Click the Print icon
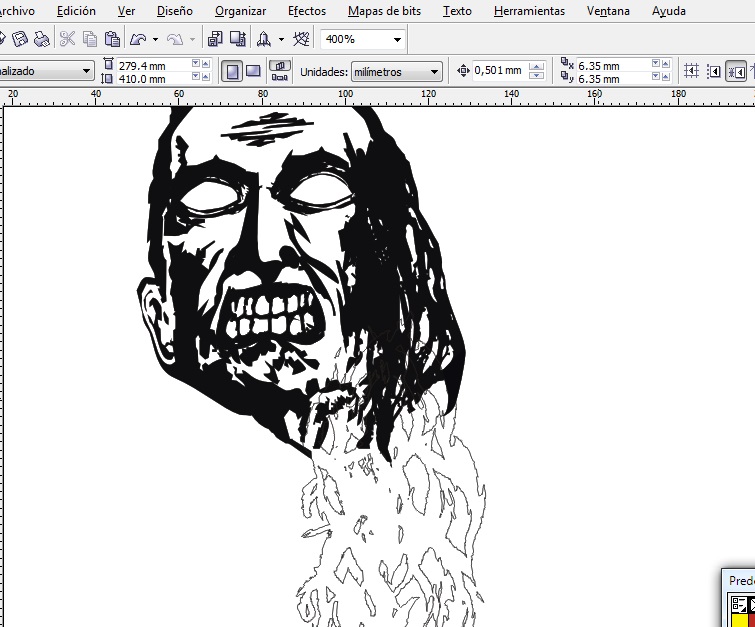The height and width of the screenshot is (627, 755). coord(42,39)
